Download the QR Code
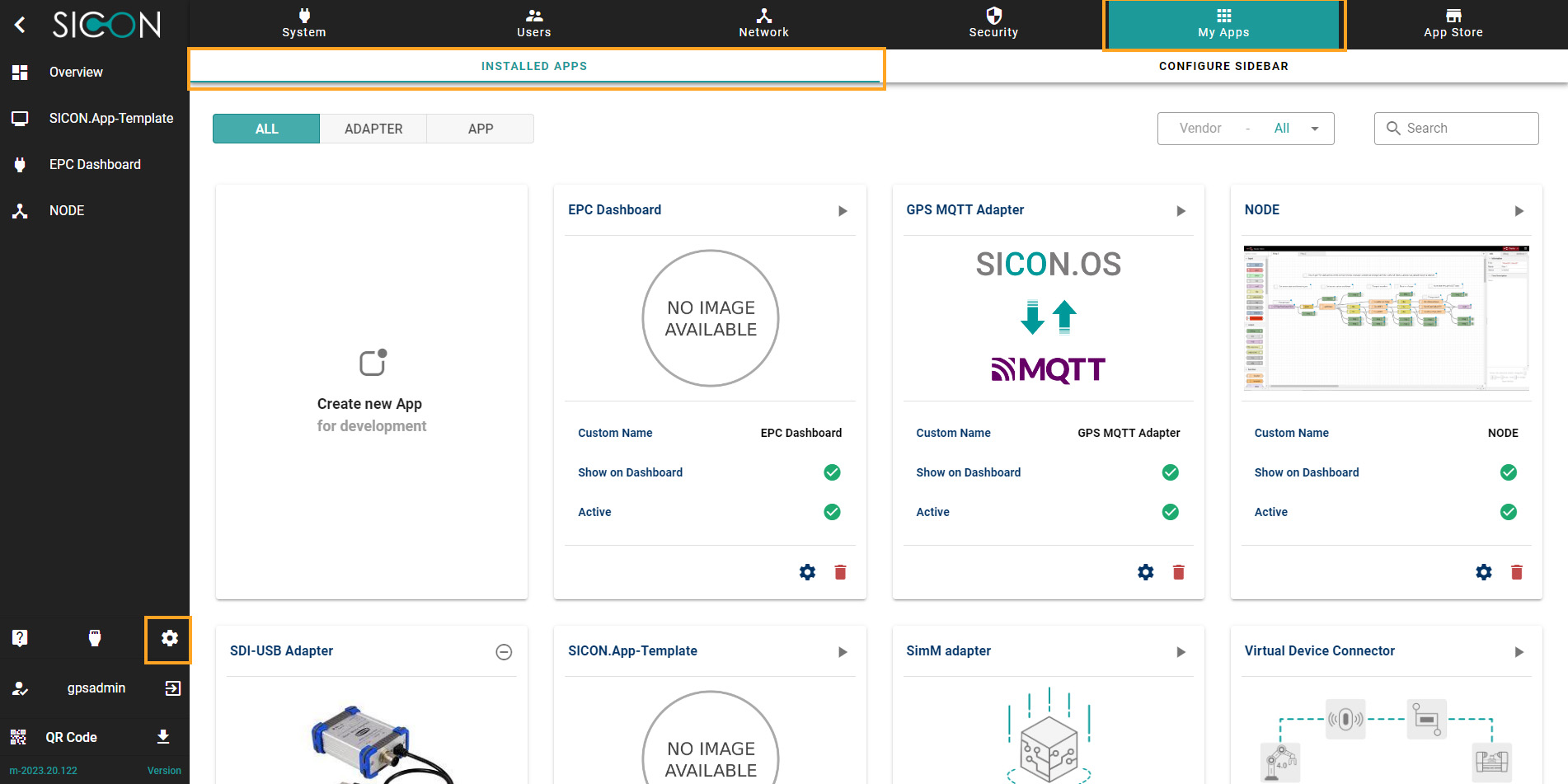Image resolution: width=1568 pixels, height=784 pixels. coord(163,737)
